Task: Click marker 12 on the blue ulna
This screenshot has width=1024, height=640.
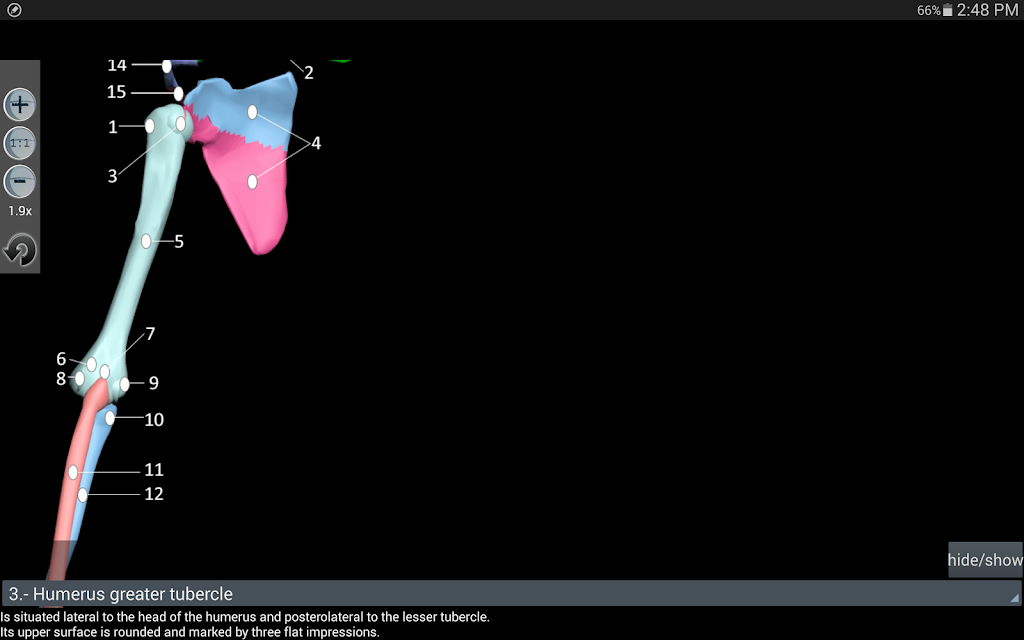Action: point(82,495)
